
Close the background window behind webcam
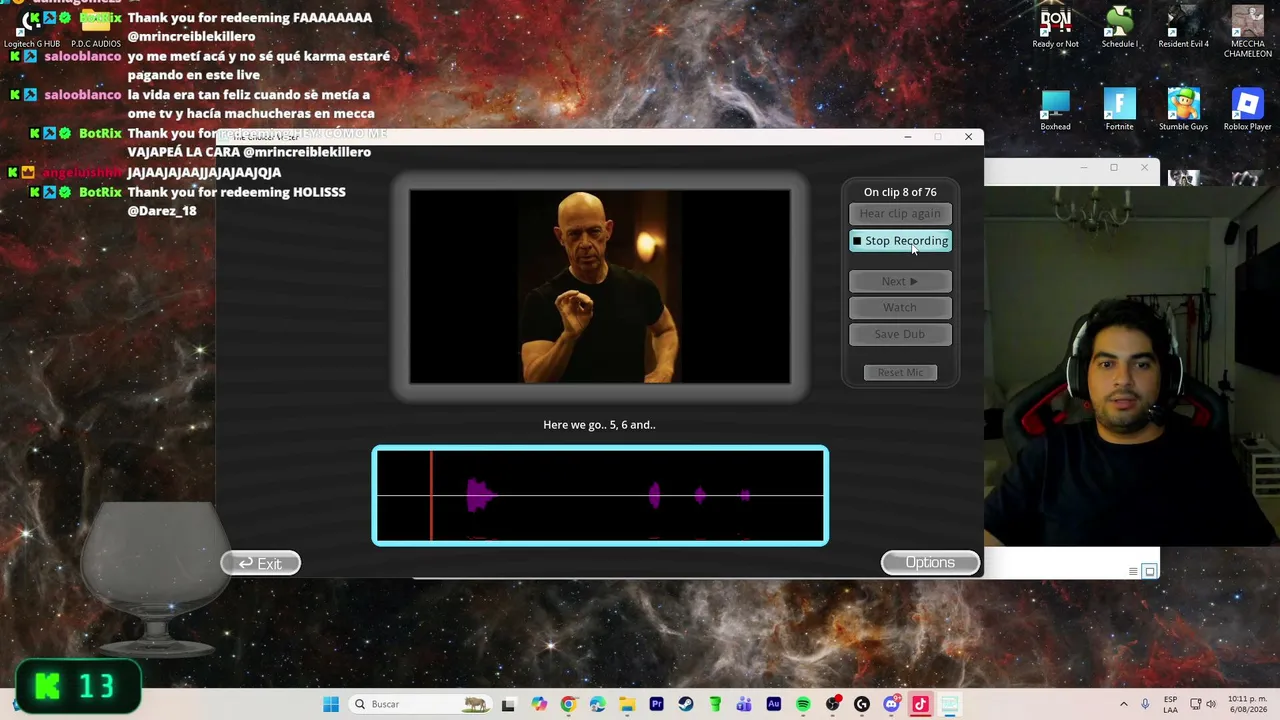click(x=1144, y=167)
